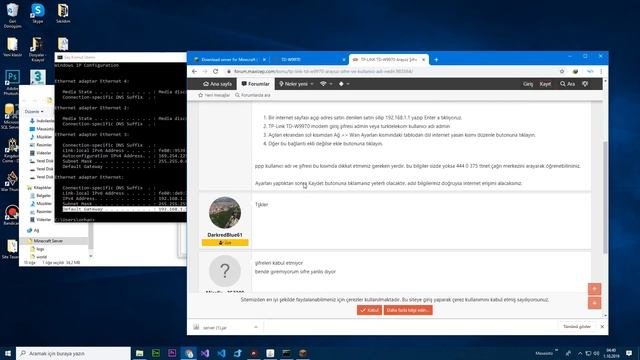Open the Ana sayfa forum menu
640x360 pixels.
point(217,84)
